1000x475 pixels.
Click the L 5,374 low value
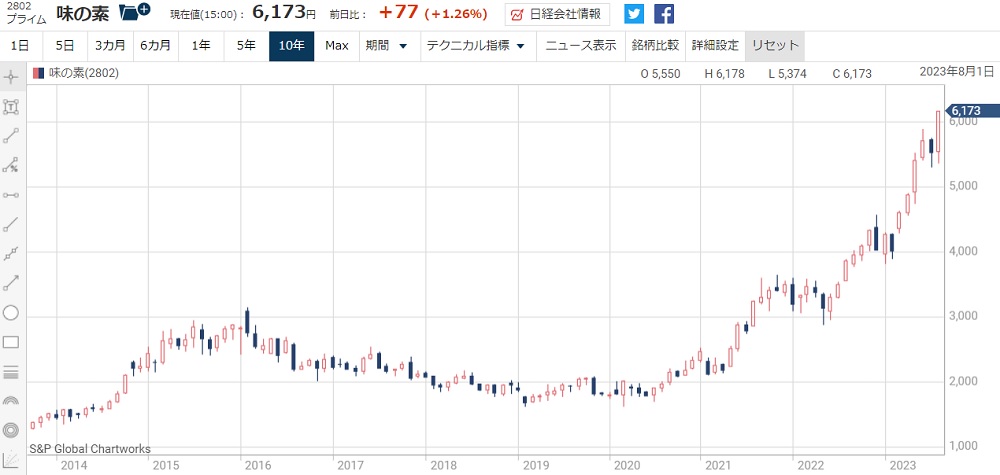coord(788,74)
